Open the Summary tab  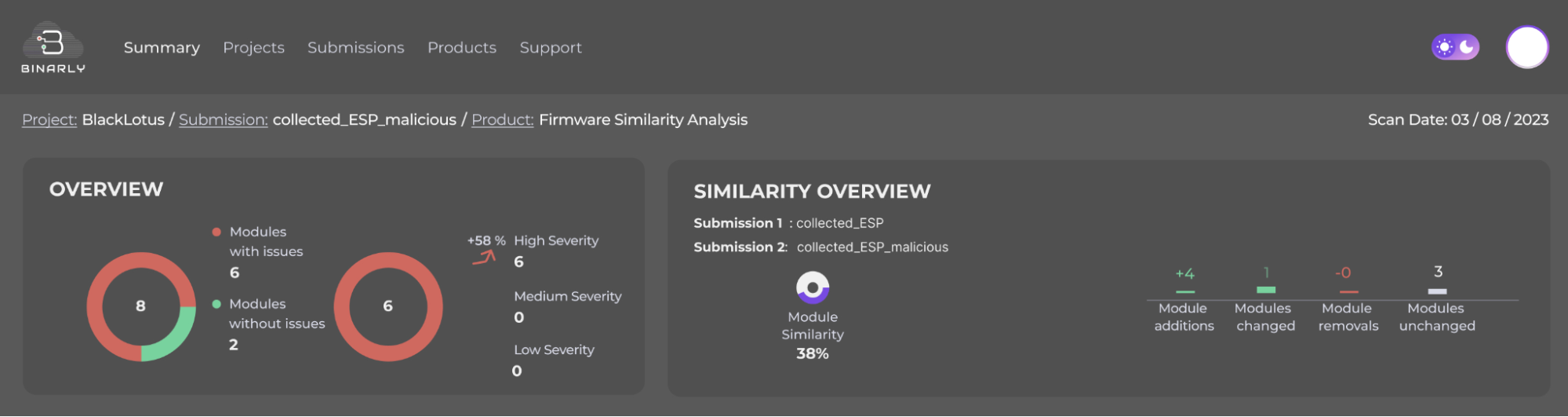click(x=162, y=48)
